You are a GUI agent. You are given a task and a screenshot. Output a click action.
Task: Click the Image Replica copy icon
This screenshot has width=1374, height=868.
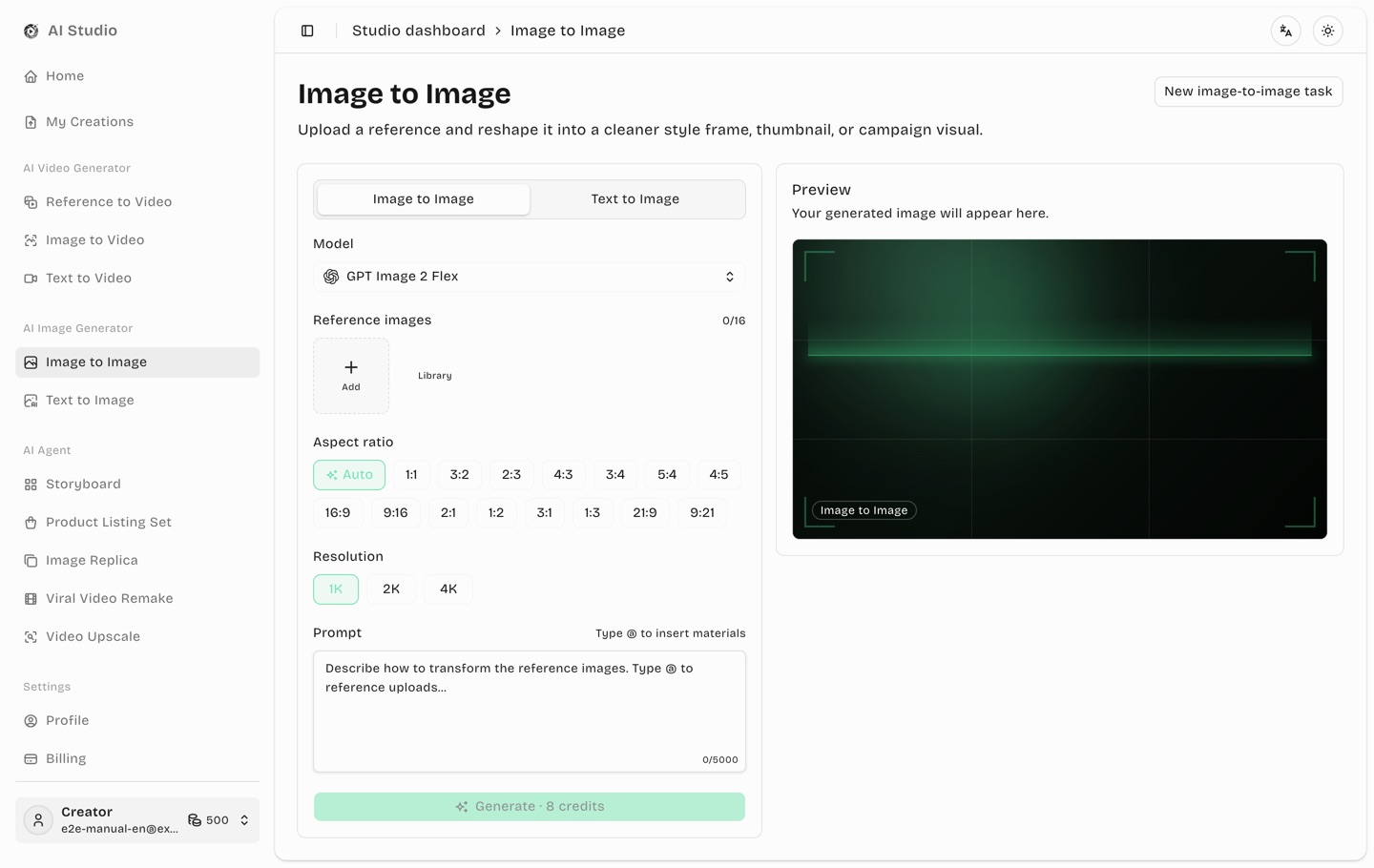[x=31, y=561]
